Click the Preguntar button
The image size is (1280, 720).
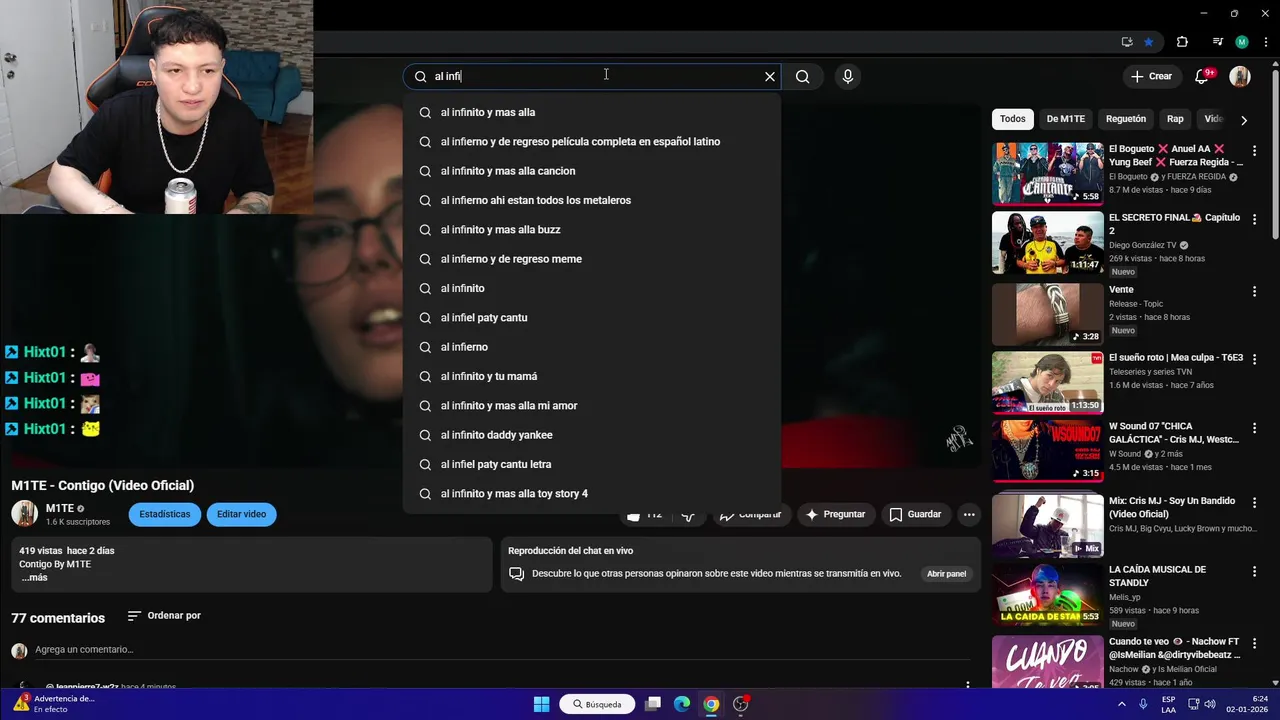835,514
